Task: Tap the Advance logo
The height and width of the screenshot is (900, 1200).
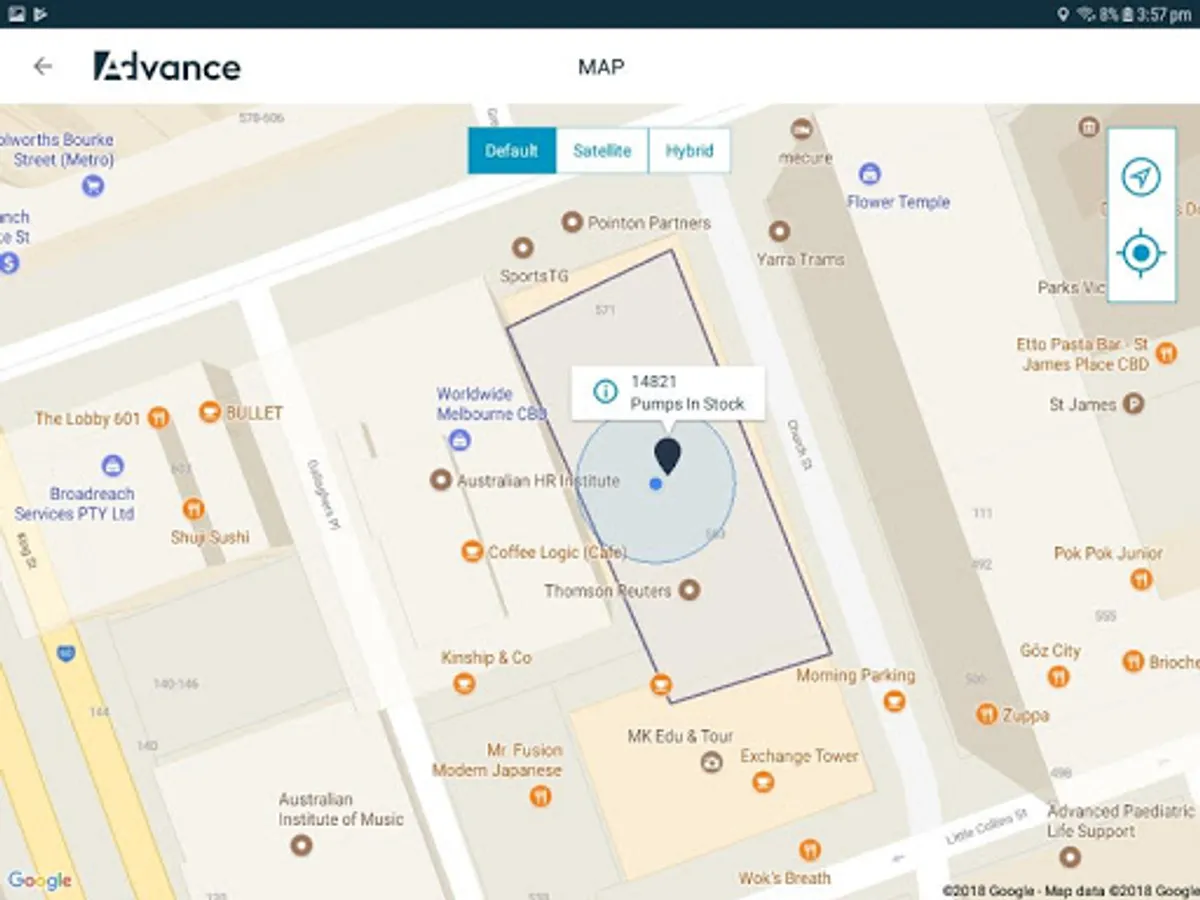Action: [167, 66]
